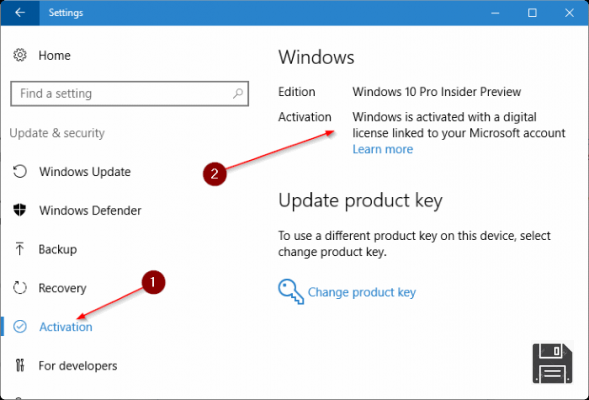This screenshot has height=400, width=589.
Task: Select the Backup settings page
Action: pyautogui.click(x=57, y=249)
